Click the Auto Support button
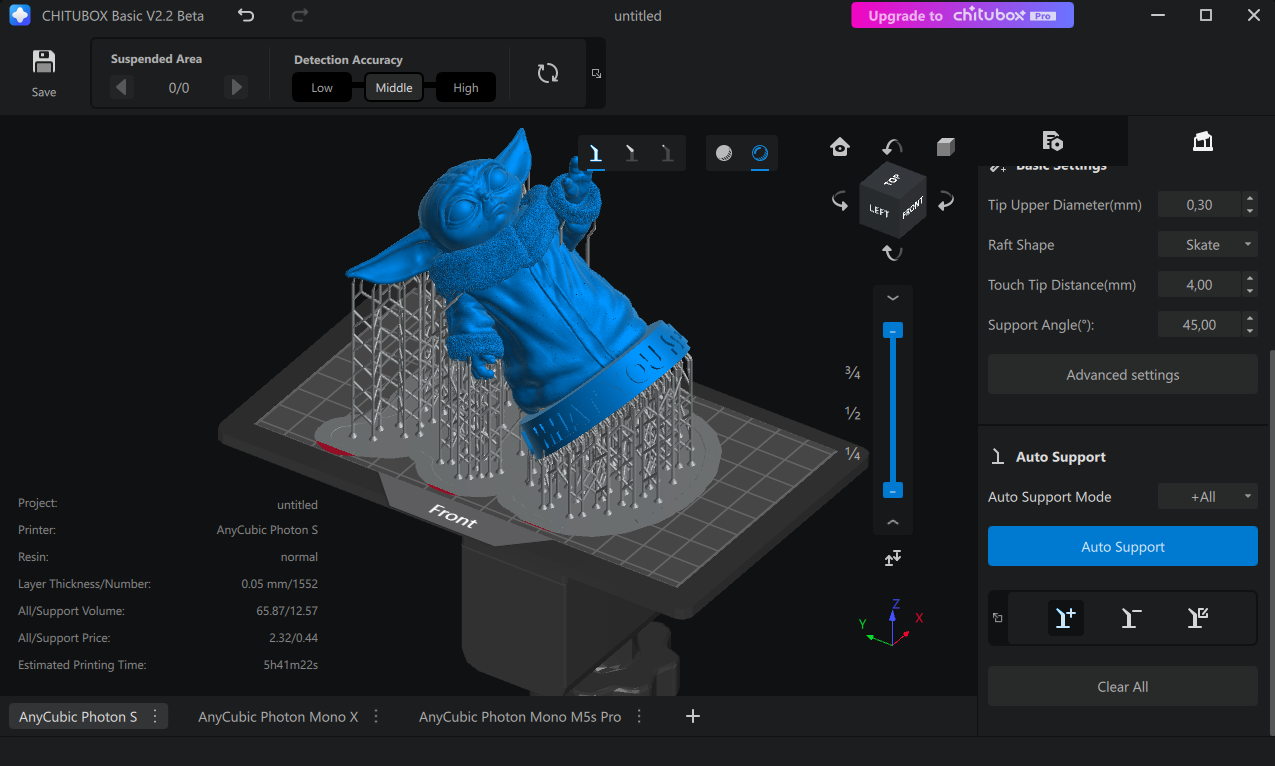 click(x=1122, y=547)
